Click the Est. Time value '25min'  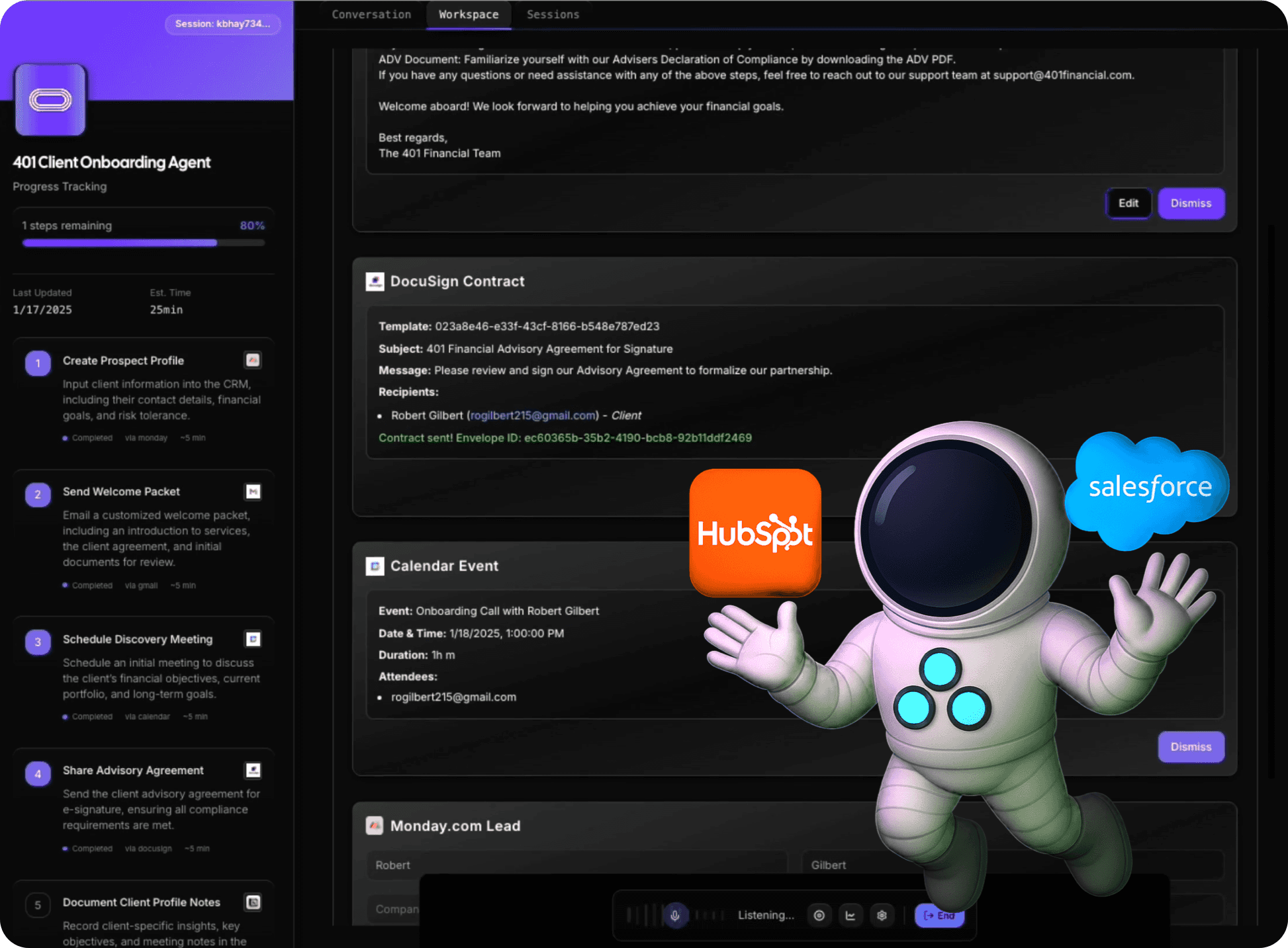[x=166, y=310]
